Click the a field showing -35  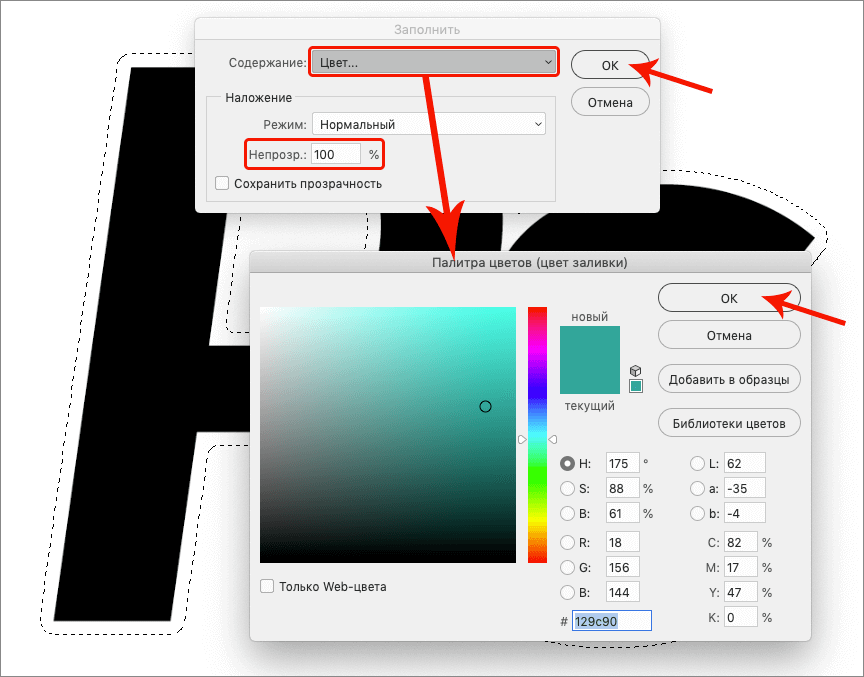point(744,489)
